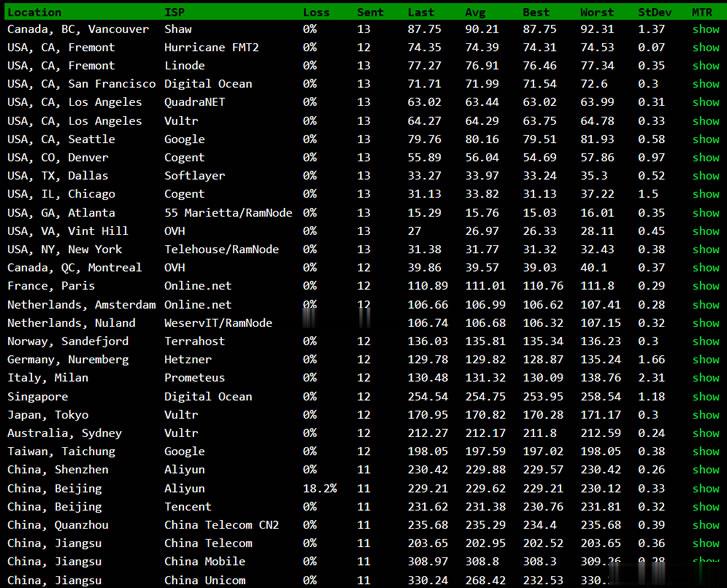Click 'show' for WeservIT/RamNode Nuland

pyautogui.click(x=706, y=323)
